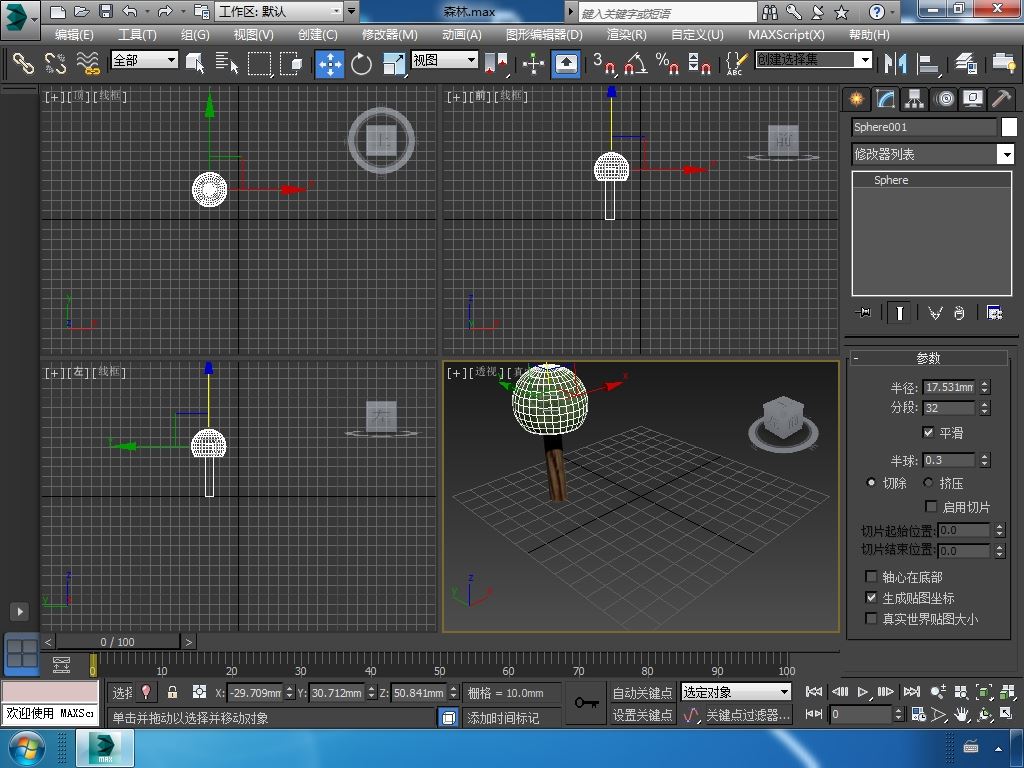The width and height of the screenshot is (1024, 768).
Task: Click the Sphere001 object color swatch
Action: 1008,127
